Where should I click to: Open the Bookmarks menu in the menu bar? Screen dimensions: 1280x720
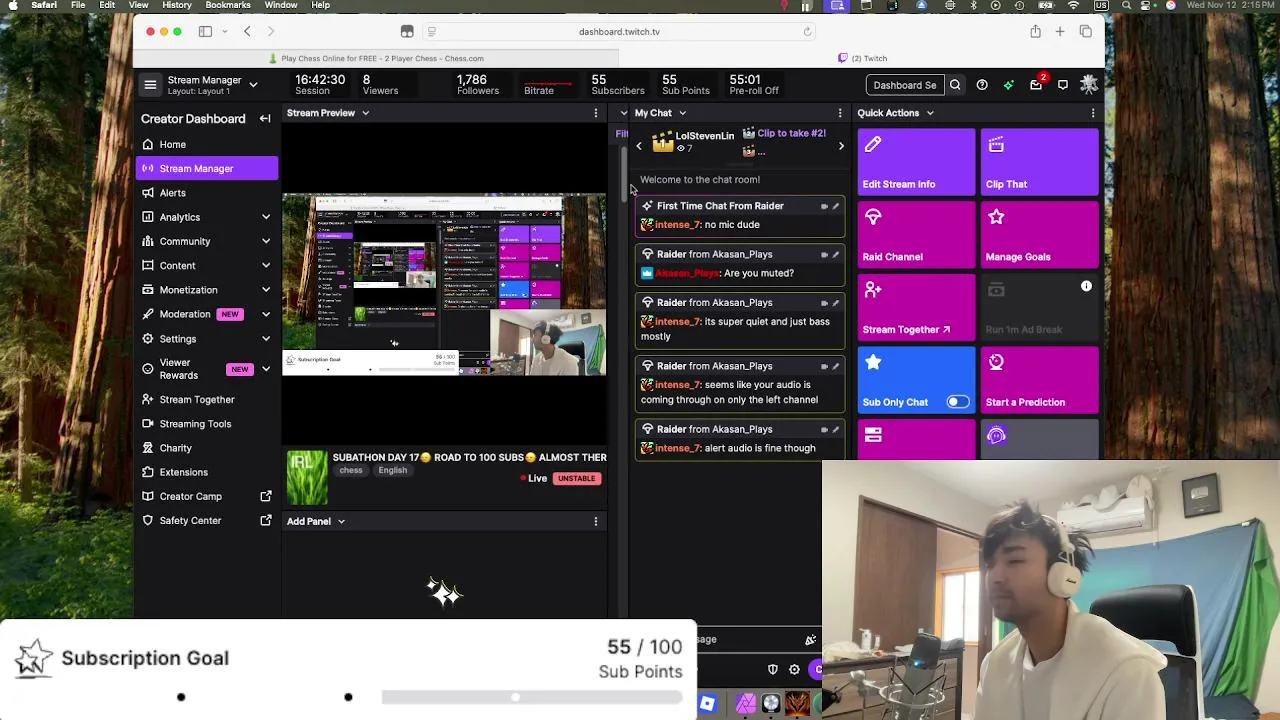(x=228, y=6)
